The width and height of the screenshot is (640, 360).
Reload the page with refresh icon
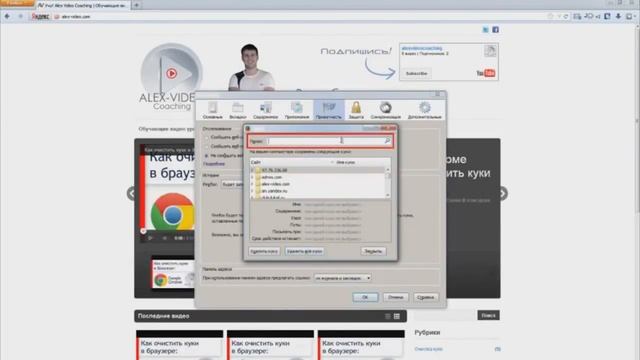tap(566, 16)
